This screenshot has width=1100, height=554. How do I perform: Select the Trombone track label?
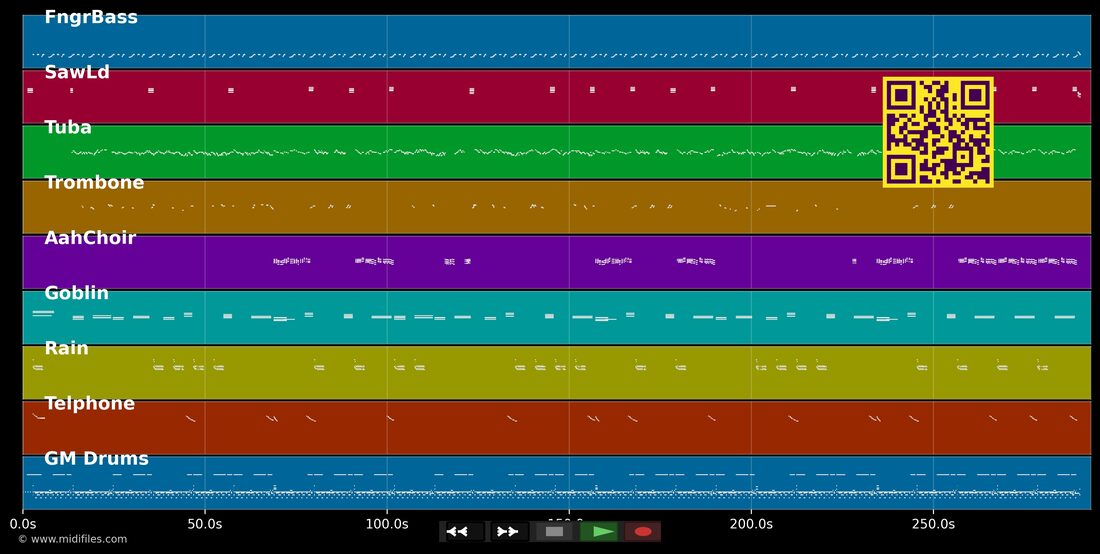click(x=94, y=183)
